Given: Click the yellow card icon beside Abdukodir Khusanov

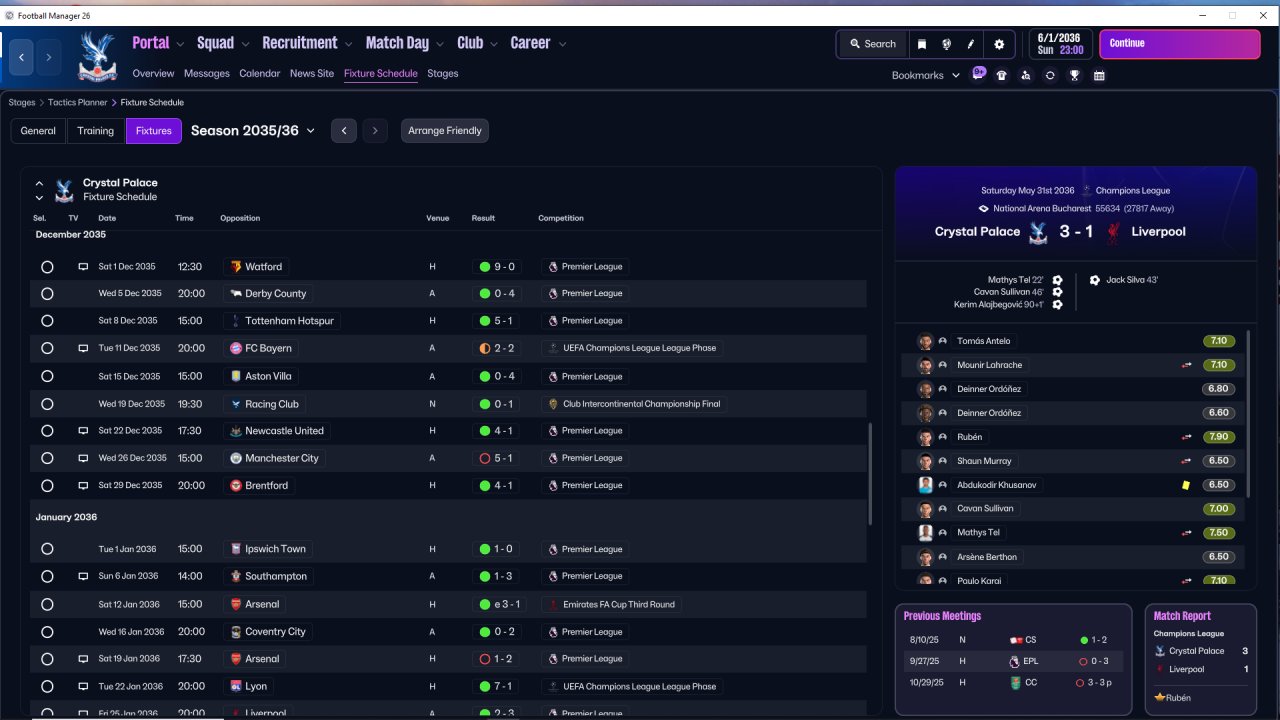Looking at the screenshot, I should (1186, 485).
